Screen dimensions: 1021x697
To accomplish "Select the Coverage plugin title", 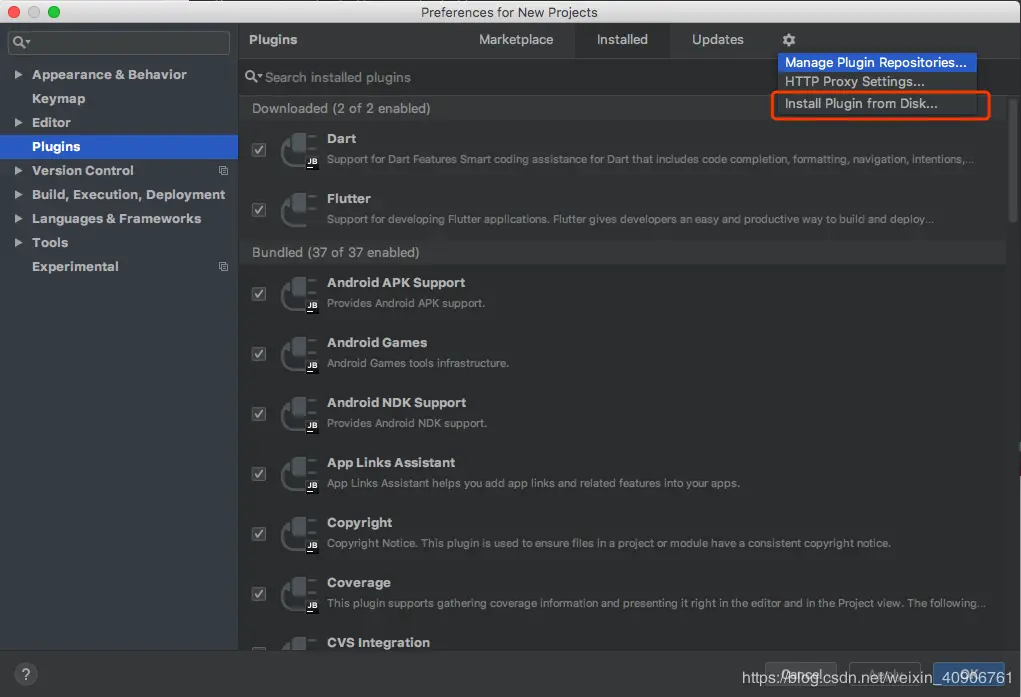I will pos(358,583).
